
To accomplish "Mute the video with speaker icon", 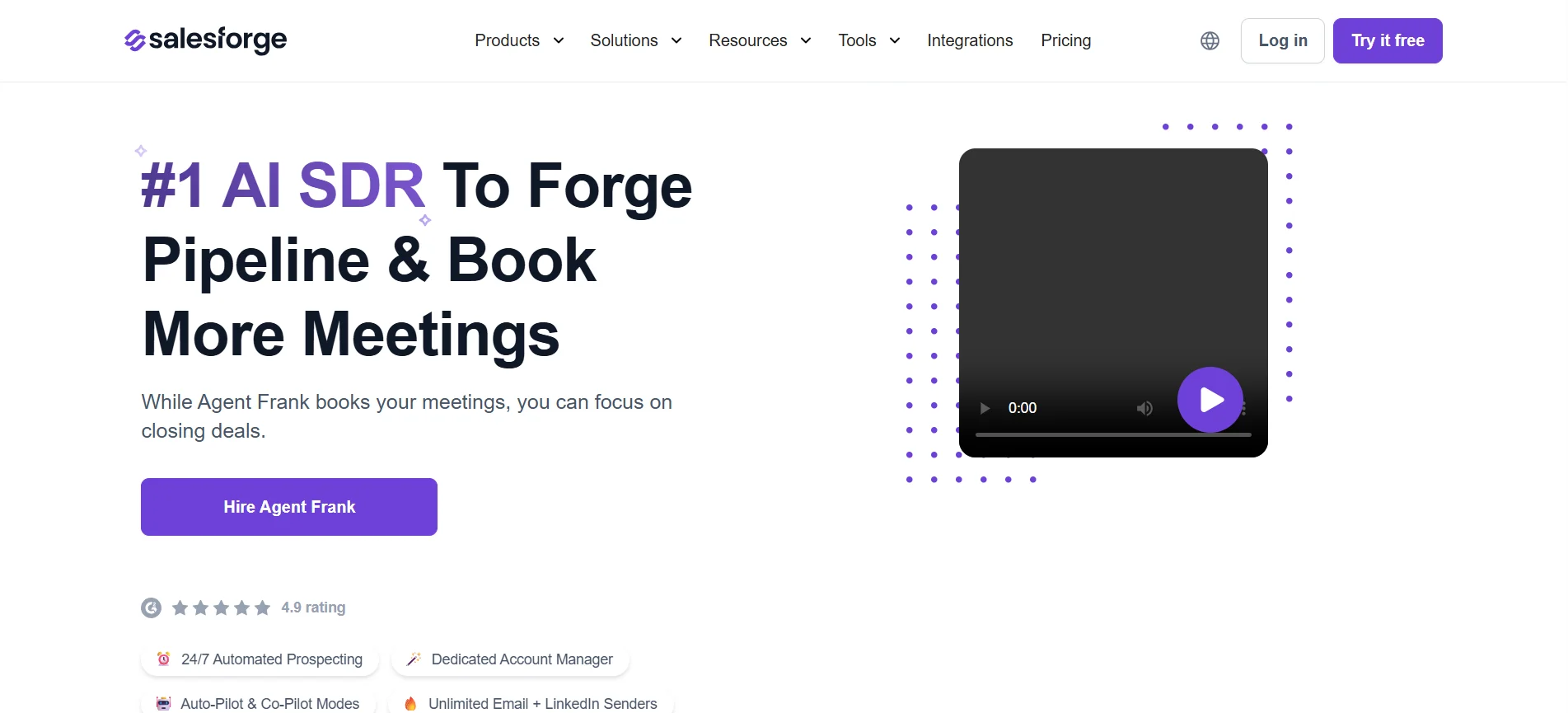I will tap(1144, 408).
